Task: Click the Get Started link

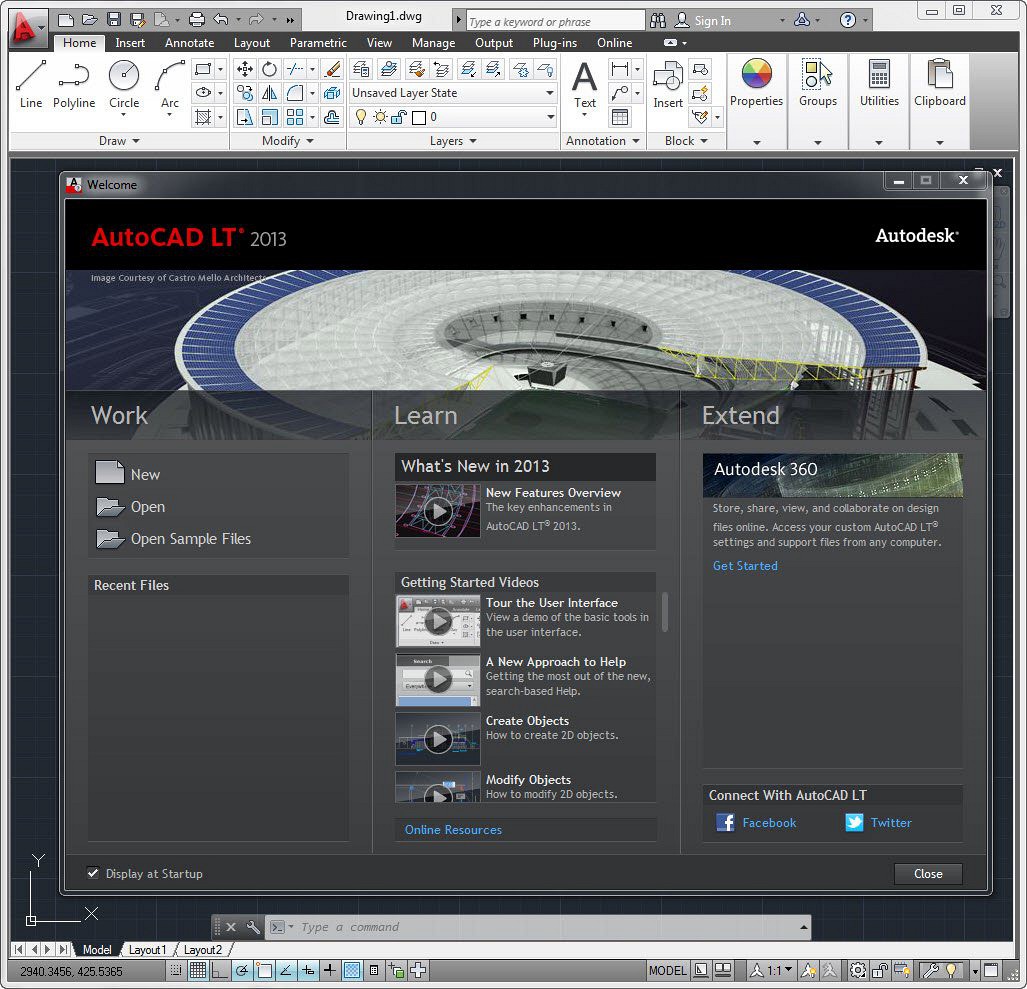Action: click(x=745, y=566)
